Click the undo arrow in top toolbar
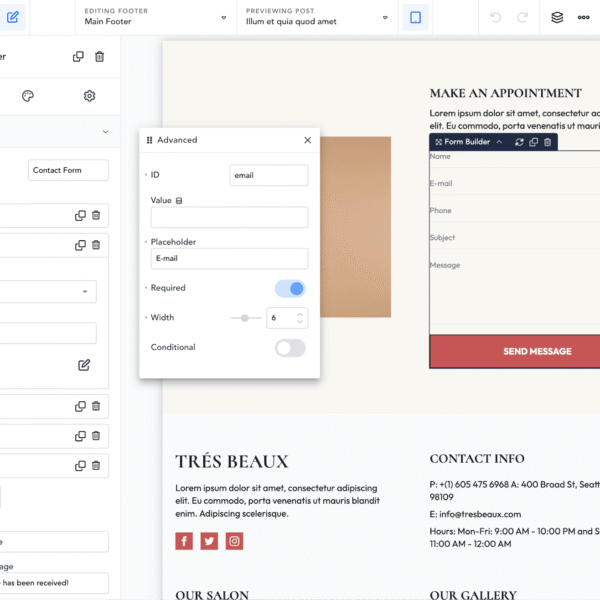This screenshot has width=600, height=600. coord(496,17)
